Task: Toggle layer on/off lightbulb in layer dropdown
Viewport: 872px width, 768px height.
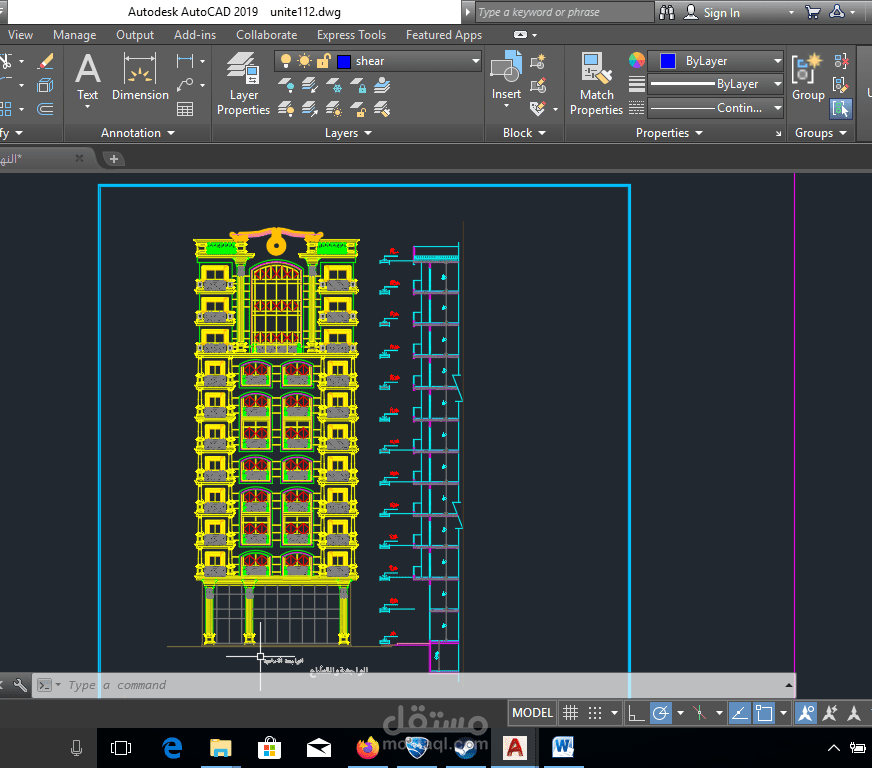Action: pyautogui.click(x=285, y=61)
